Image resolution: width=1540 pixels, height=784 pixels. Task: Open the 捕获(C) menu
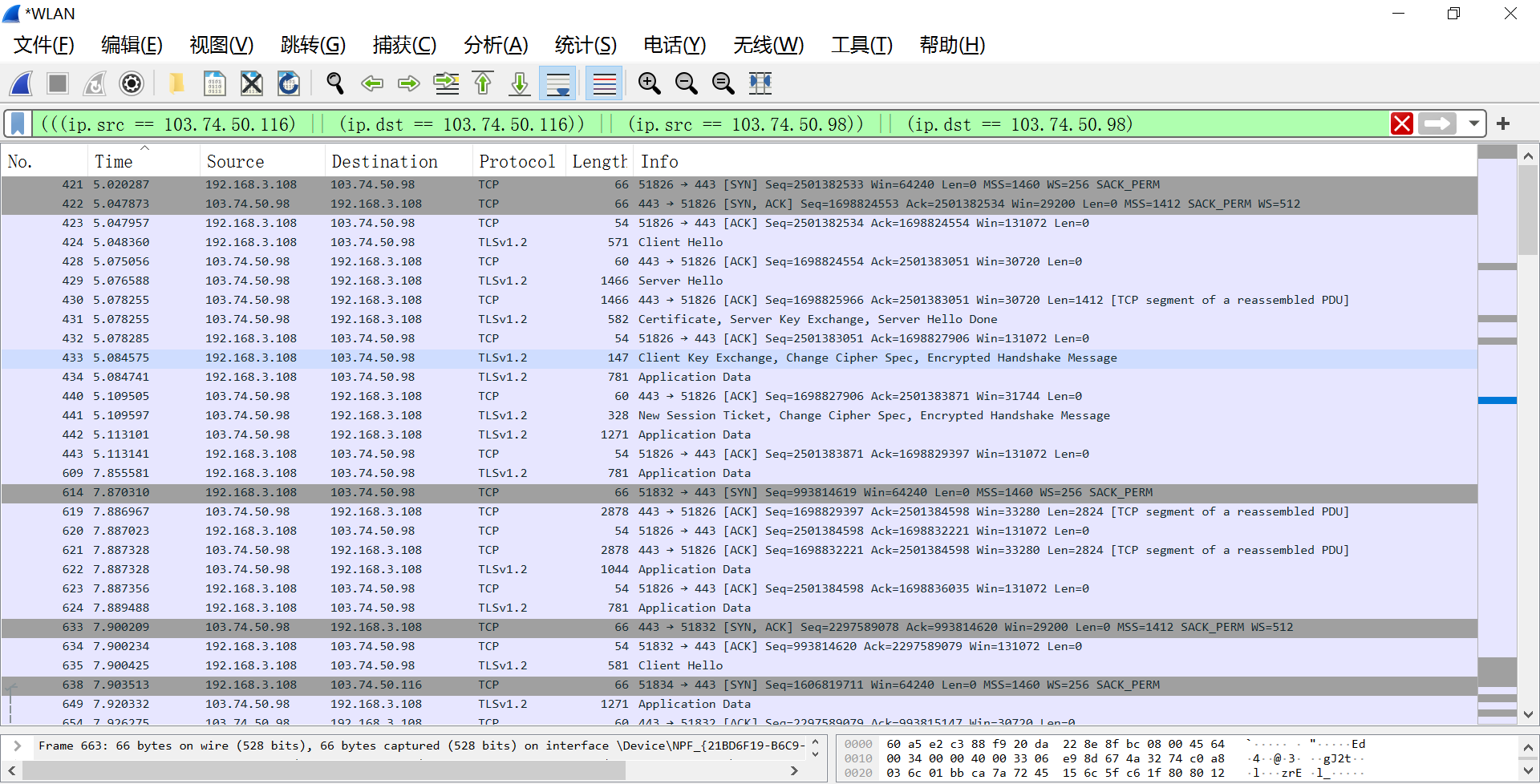click(x=404, y=45)
